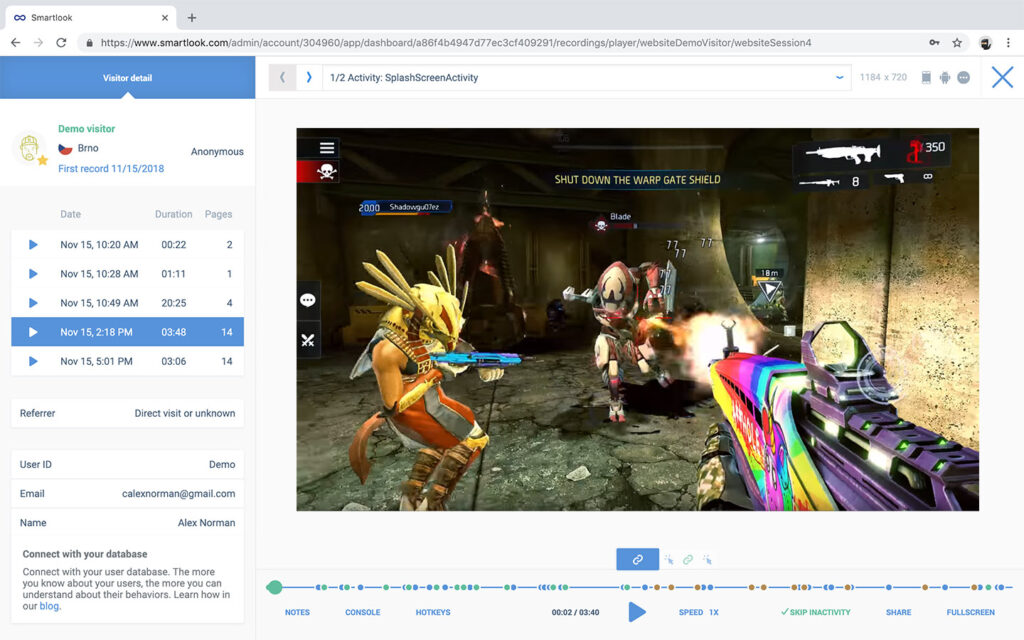Play the Nov 15, 10:28 AM session

click(33, 274)
